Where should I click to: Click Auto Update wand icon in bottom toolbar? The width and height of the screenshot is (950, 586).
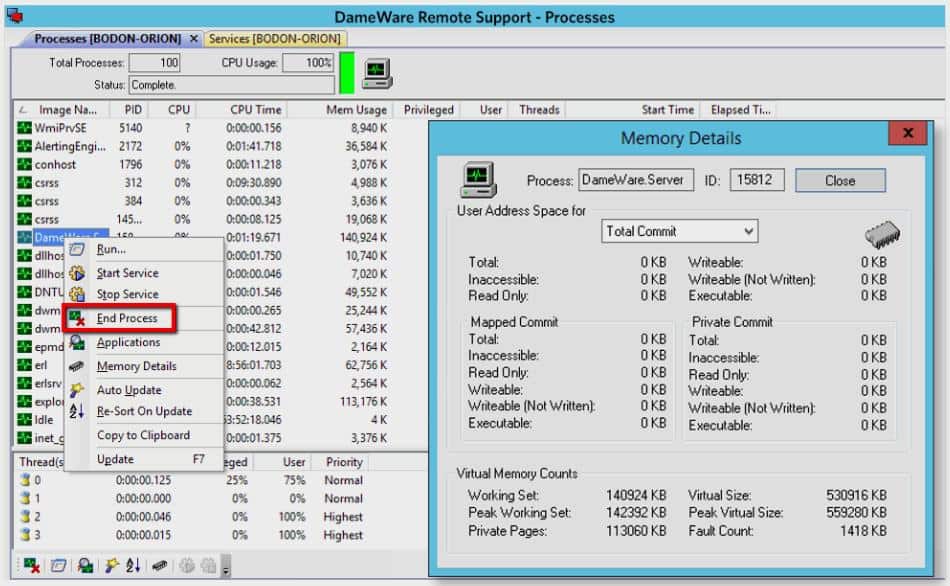112,566
